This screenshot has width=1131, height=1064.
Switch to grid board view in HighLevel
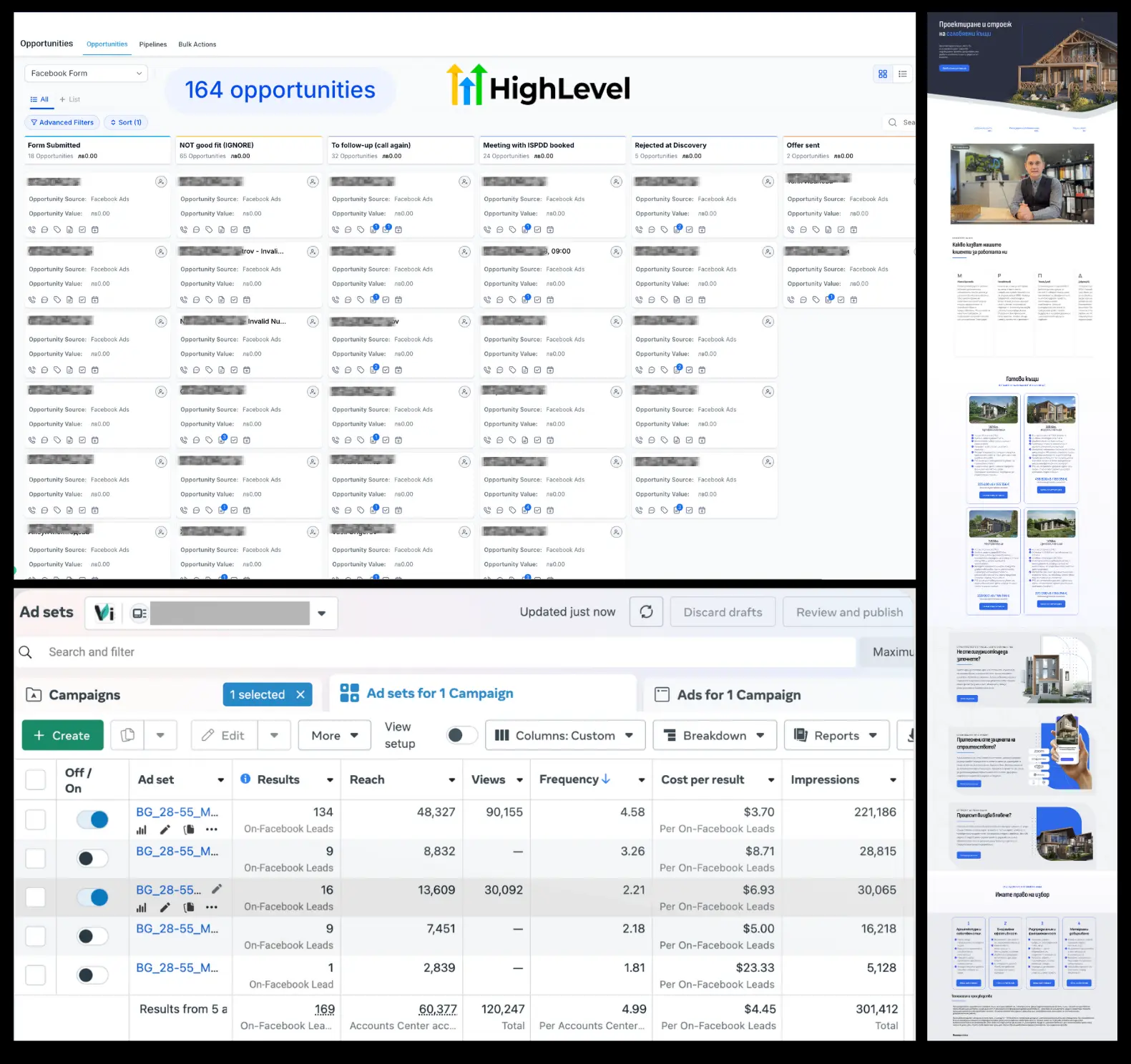pos(883,74)
